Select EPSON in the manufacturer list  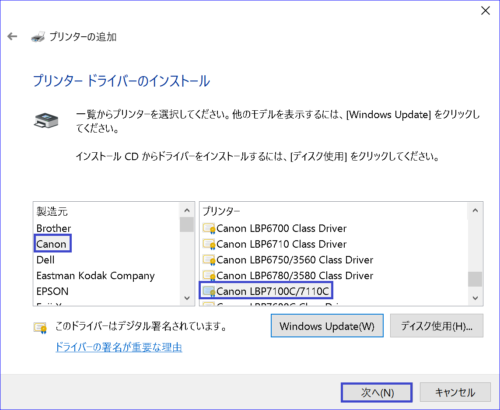tap(52, 291)
